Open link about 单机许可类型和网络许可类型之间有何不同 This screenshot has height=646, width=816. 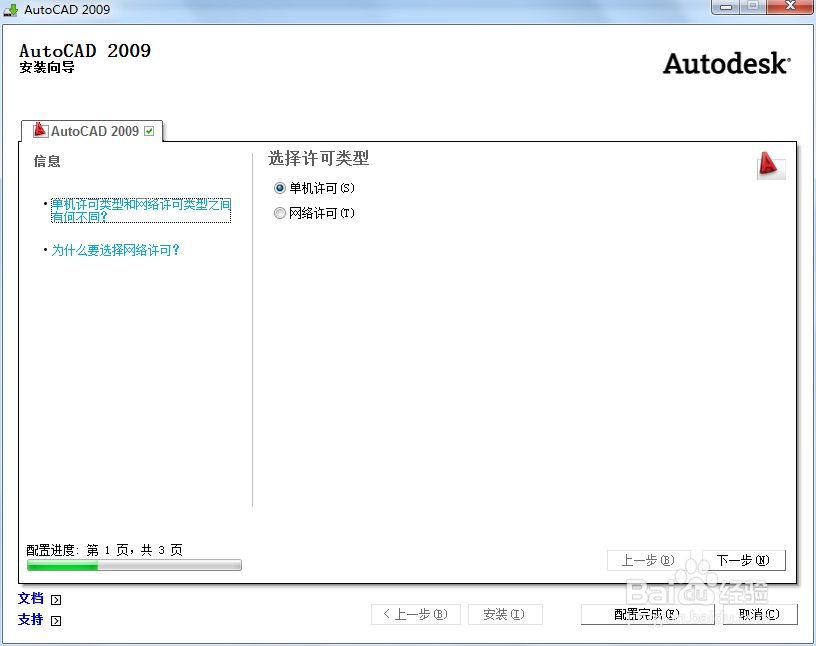pyautogui.click(x=141, y=210)
